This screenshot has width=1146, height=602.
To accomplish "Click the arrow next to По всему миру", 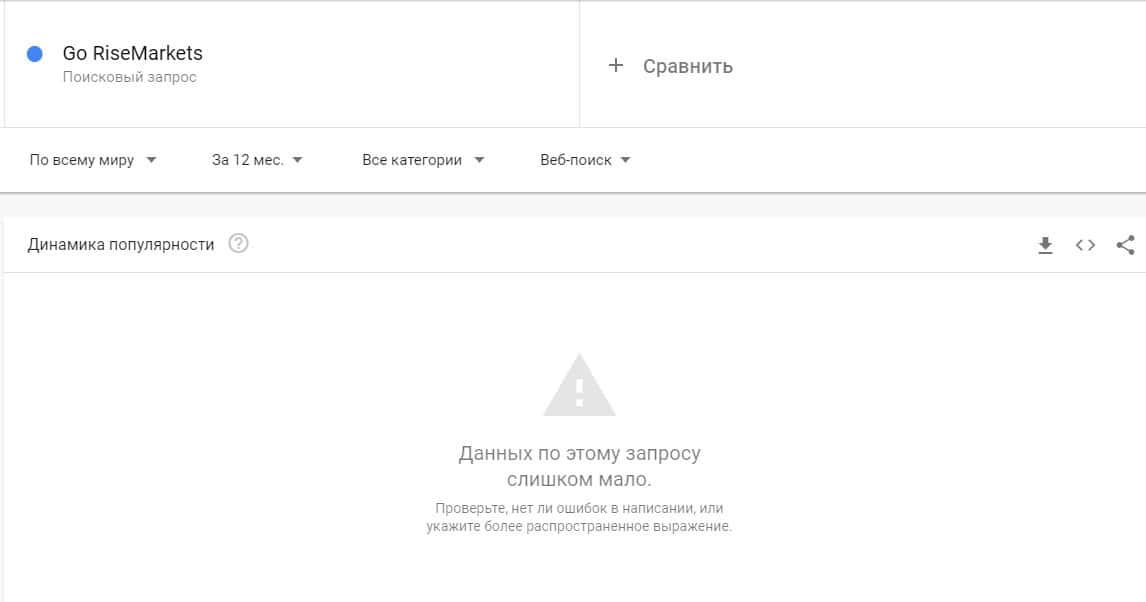I will (x=151, y=160).
